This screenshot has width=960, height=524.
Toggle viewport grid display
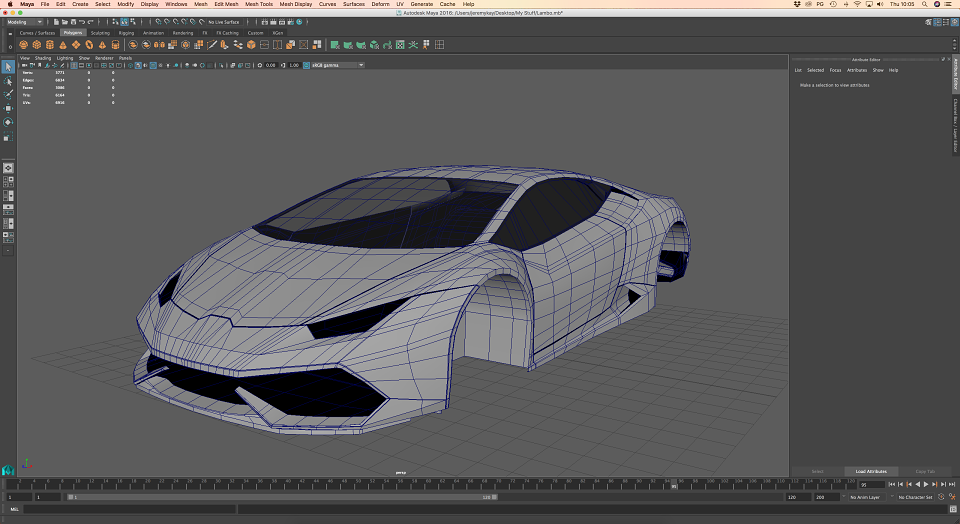click(74, 65)
